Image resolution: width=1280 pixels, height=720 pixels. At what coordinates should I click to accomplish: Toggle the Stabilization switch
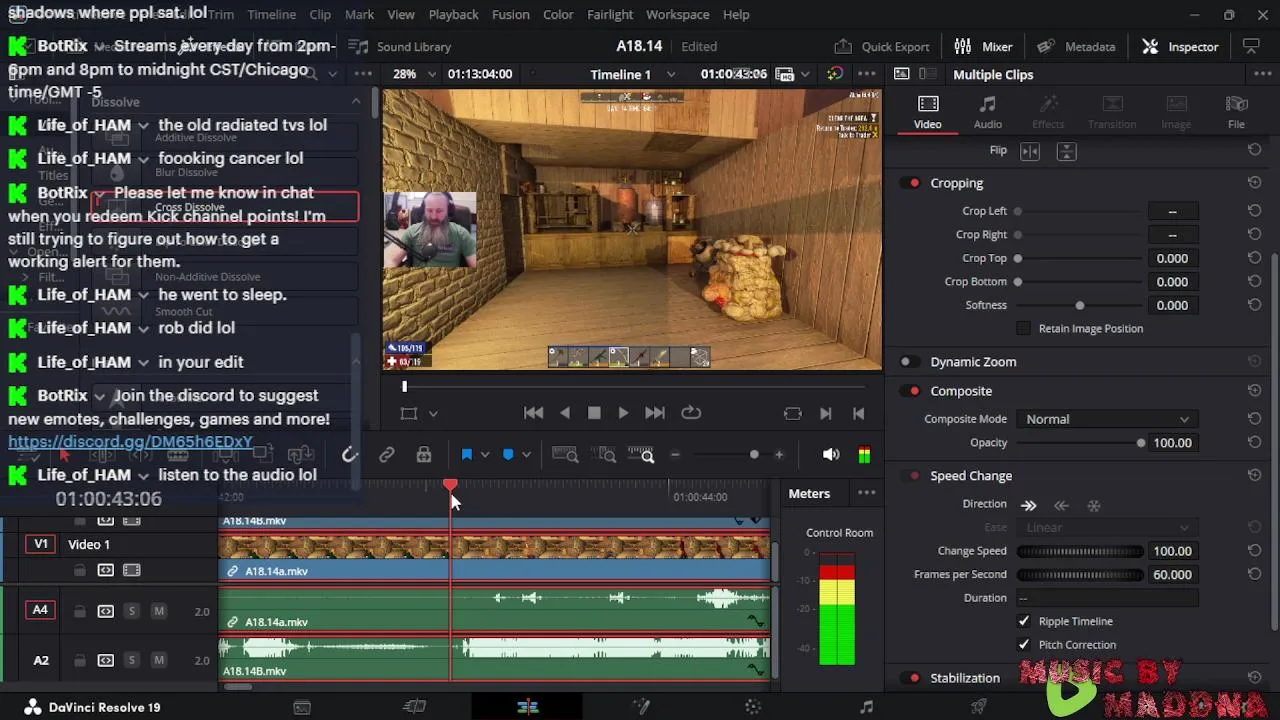tap(911, 678)
